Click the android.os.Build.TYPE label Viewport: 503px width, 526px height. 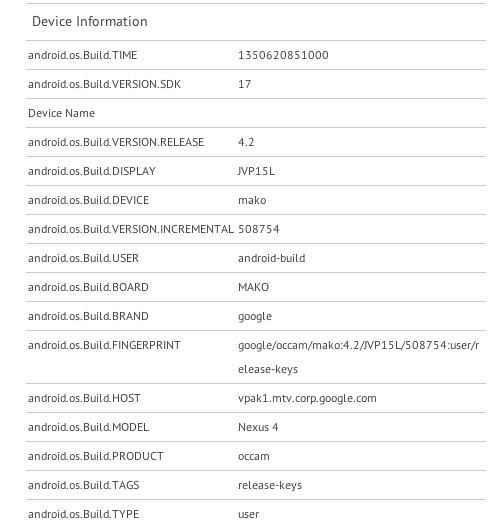coord(84,514)
